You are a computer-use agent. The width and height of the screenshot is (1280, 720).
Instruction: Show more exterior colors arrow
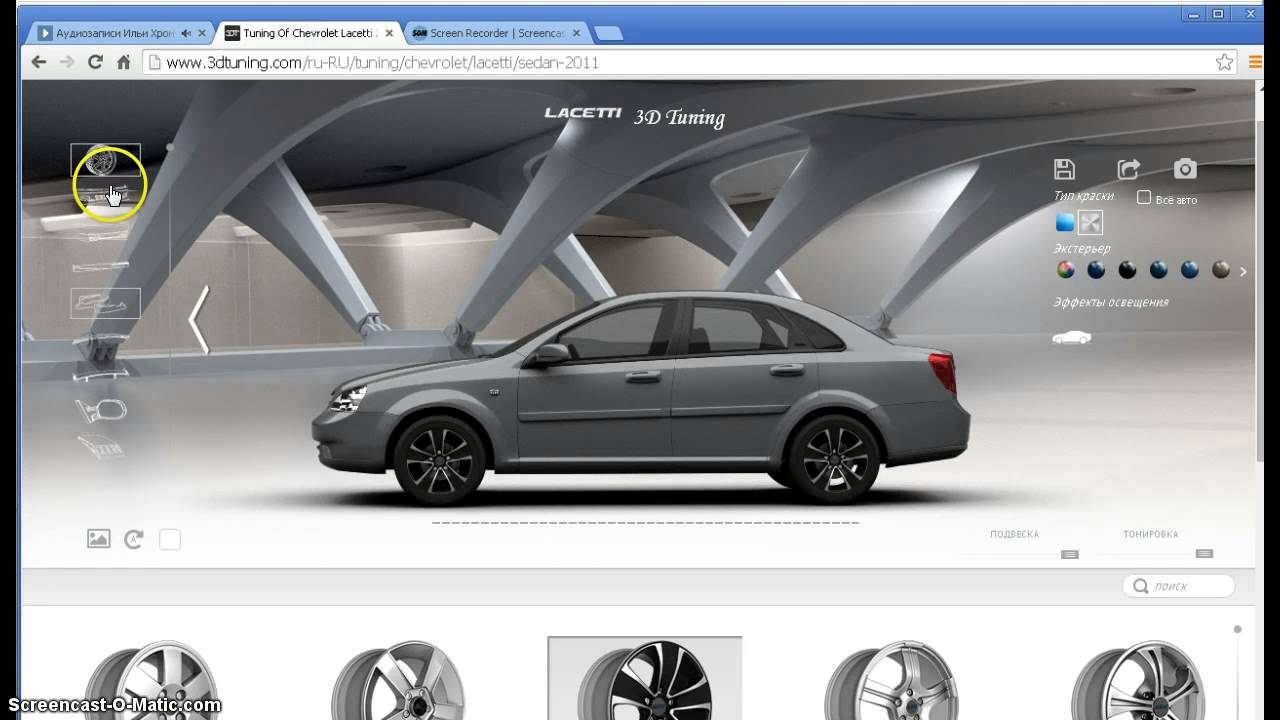point(1243,271)
